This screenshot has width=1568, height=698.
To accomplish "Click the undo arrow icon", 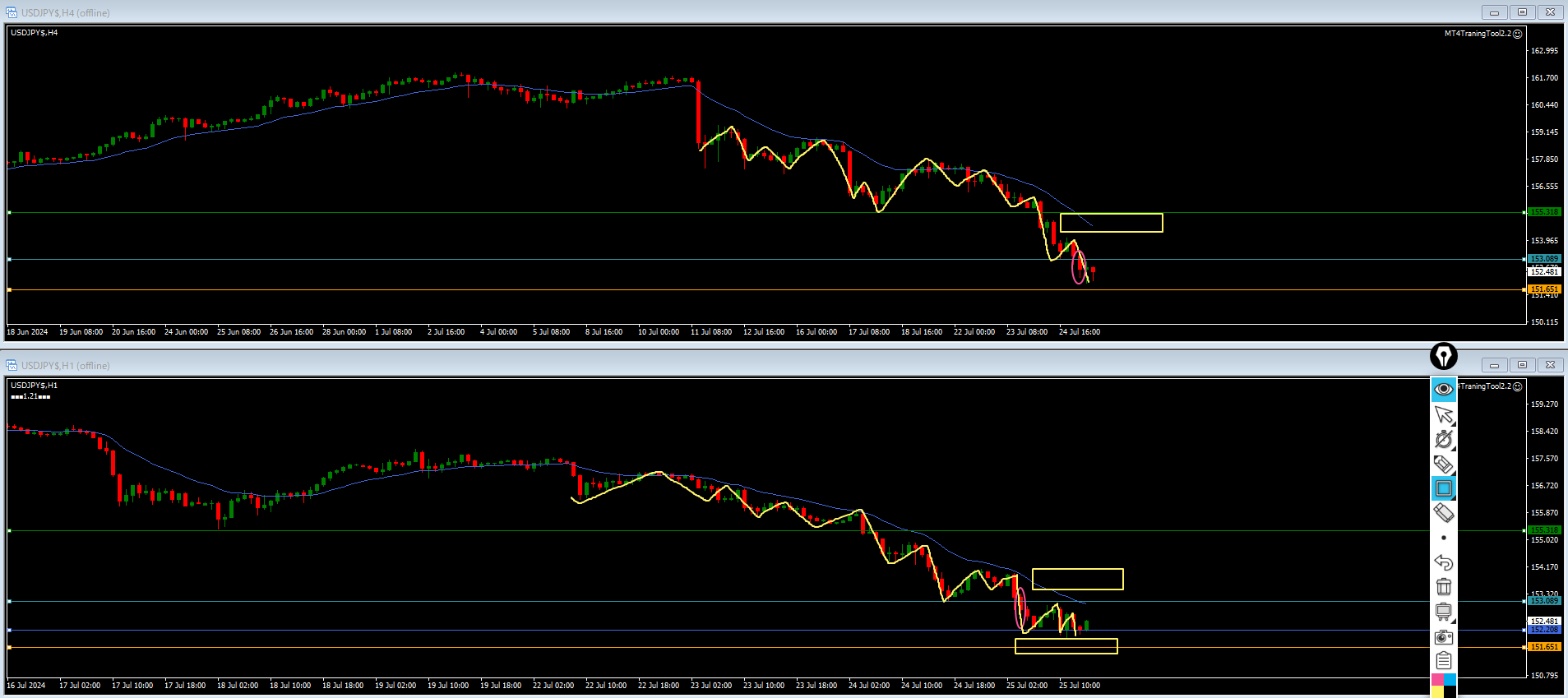I will [1443, 562].
